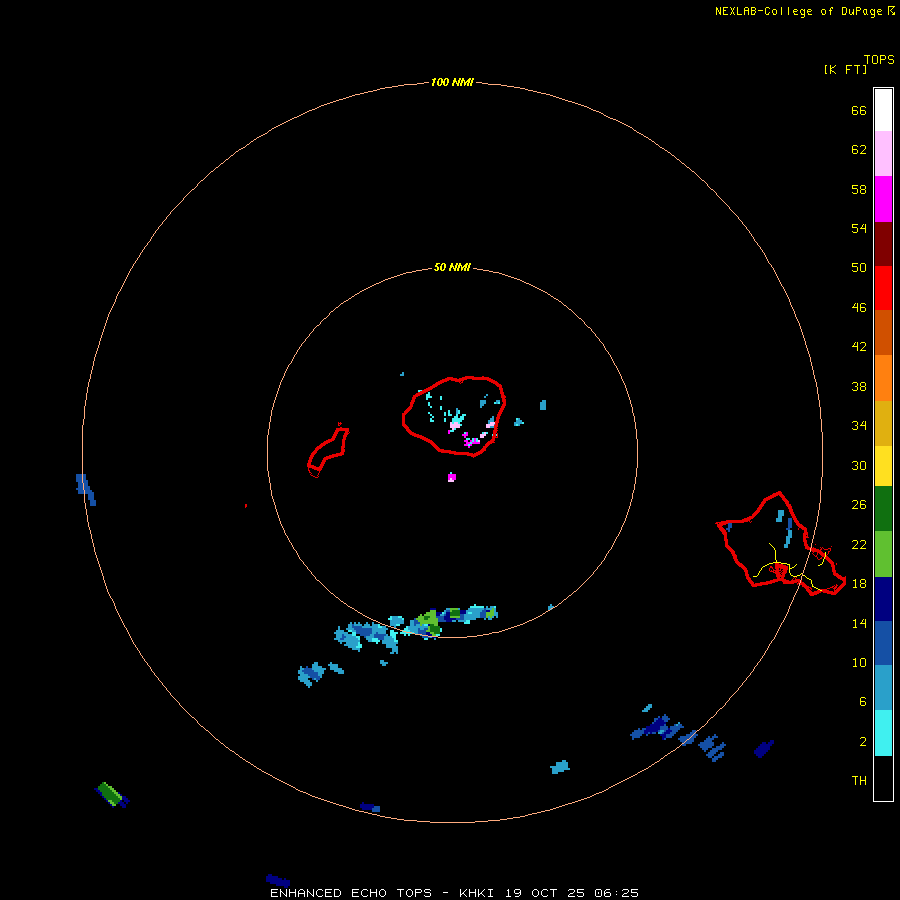Click legend value 10
900x900 pixels.
tap(859, 662)
